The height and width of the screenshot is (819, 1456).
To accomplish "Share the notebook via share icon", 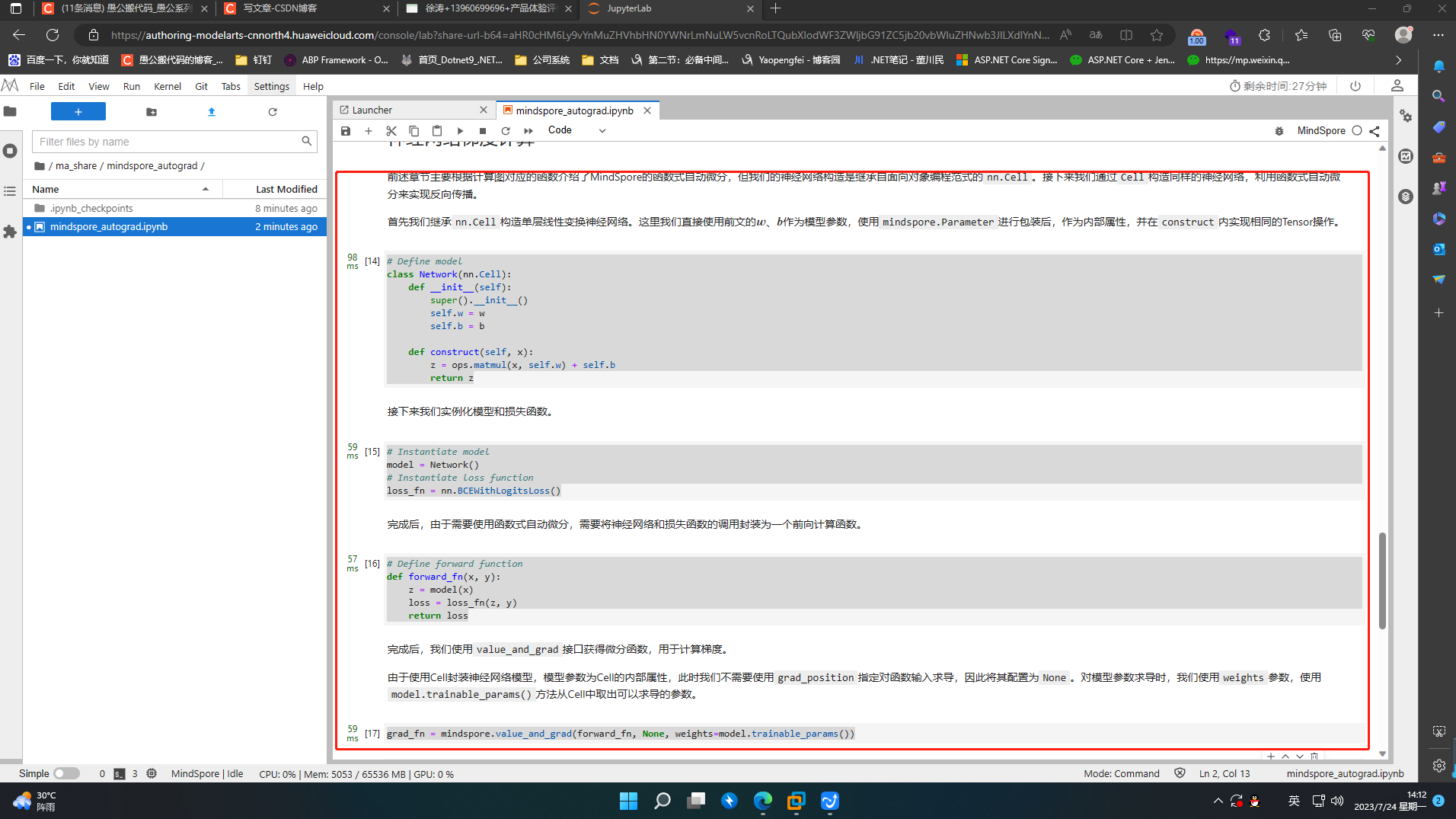I will point(1375,131).
